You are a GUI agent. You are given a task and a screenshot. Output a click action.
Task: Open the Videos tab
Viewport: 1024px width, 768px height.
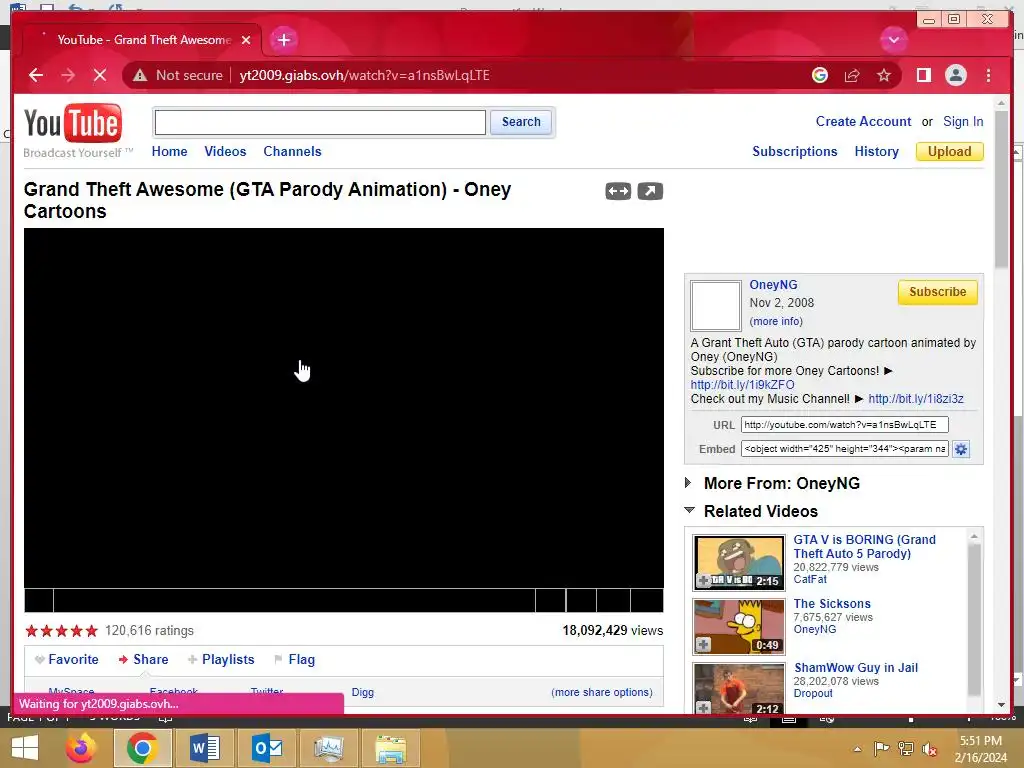[225, 152]
